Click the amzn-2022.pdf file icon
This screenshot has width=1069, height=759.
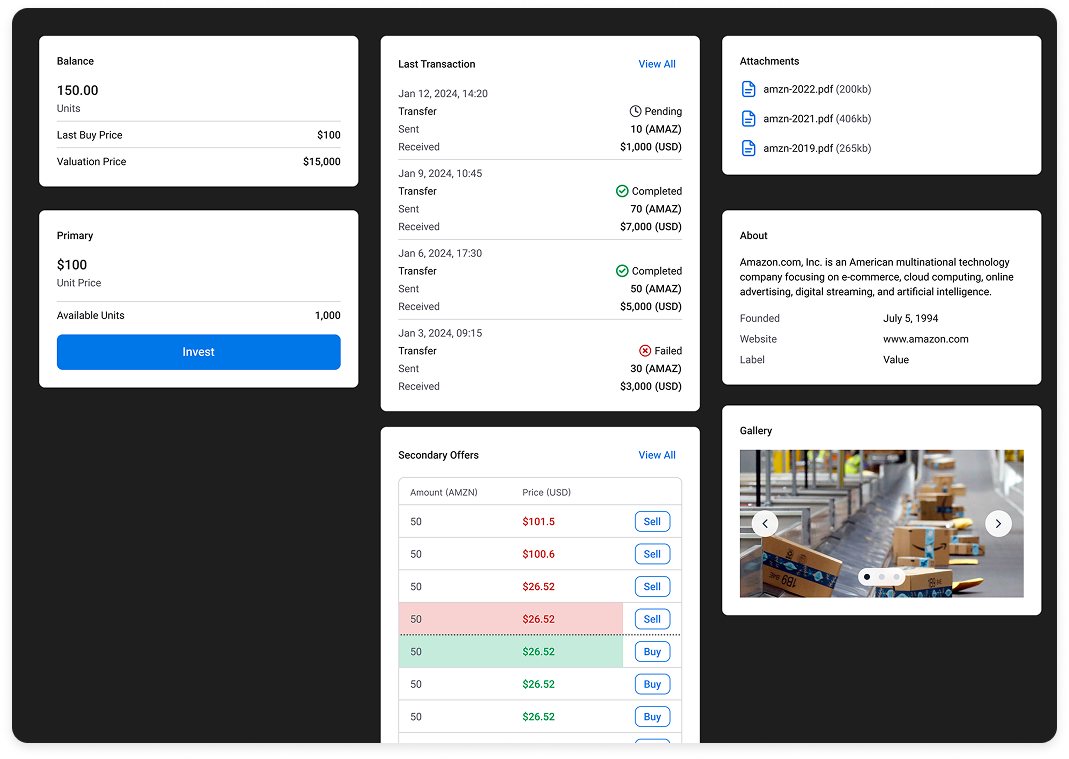748,89
